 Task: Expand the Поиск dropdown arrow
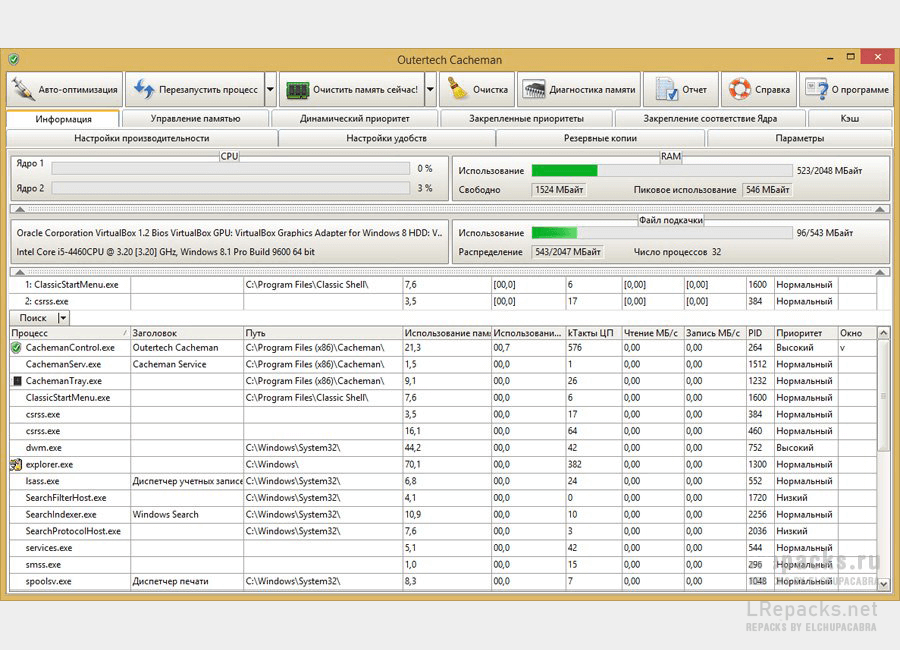63,318
